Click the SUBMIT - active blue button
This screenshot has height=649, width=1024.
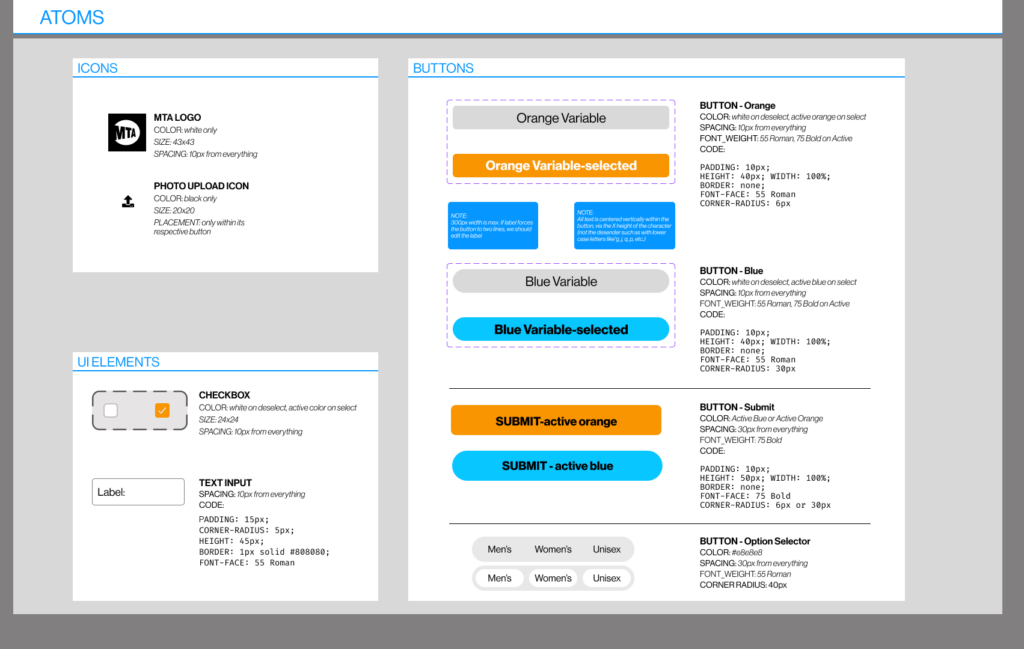(557, 466)
